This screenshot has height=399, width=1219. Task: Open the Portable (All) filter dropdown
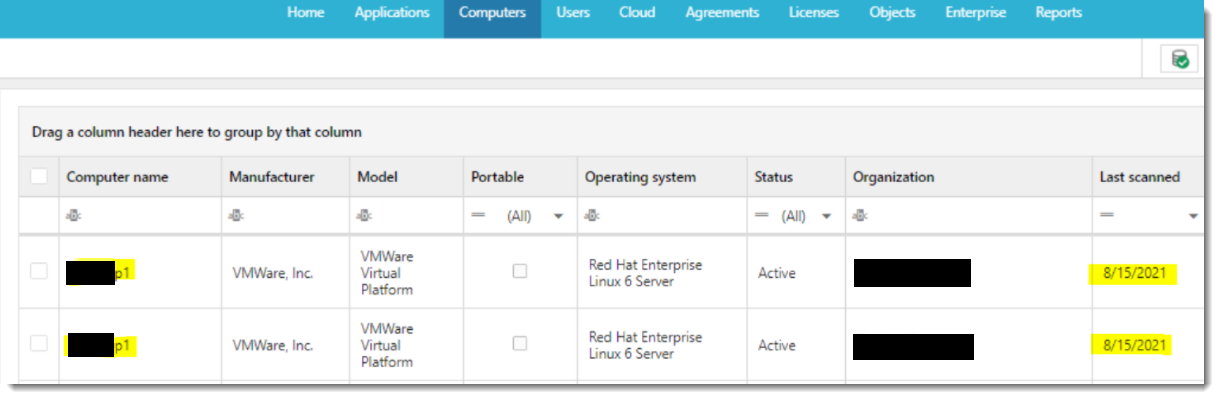(x=558, y=216)
